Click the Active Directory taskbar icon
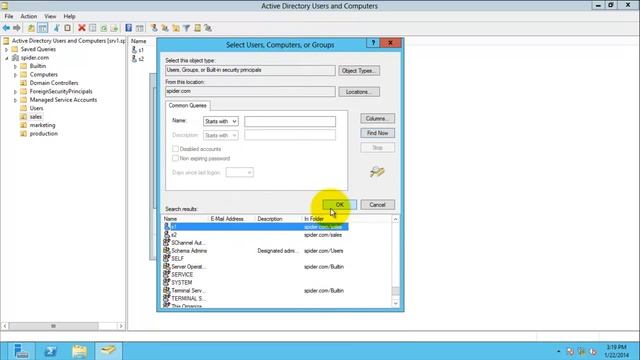Viewport: 640px width, 360px height. (109, 351)
